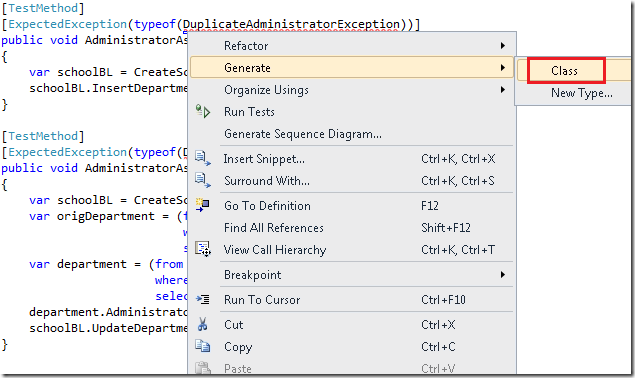Viewport: 635px width, 378px height.
Task: Click the Surround With icon
Action: 203,180
